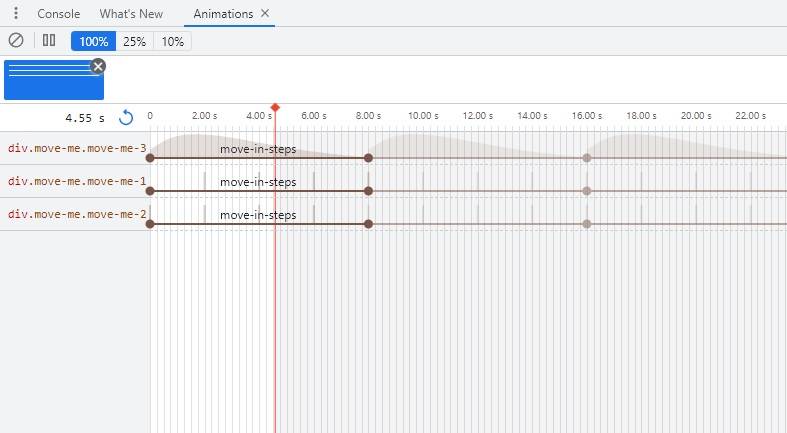Click move-me-2 second-iteration dot at 16s
Screen dimensions: 787x433
587,224
